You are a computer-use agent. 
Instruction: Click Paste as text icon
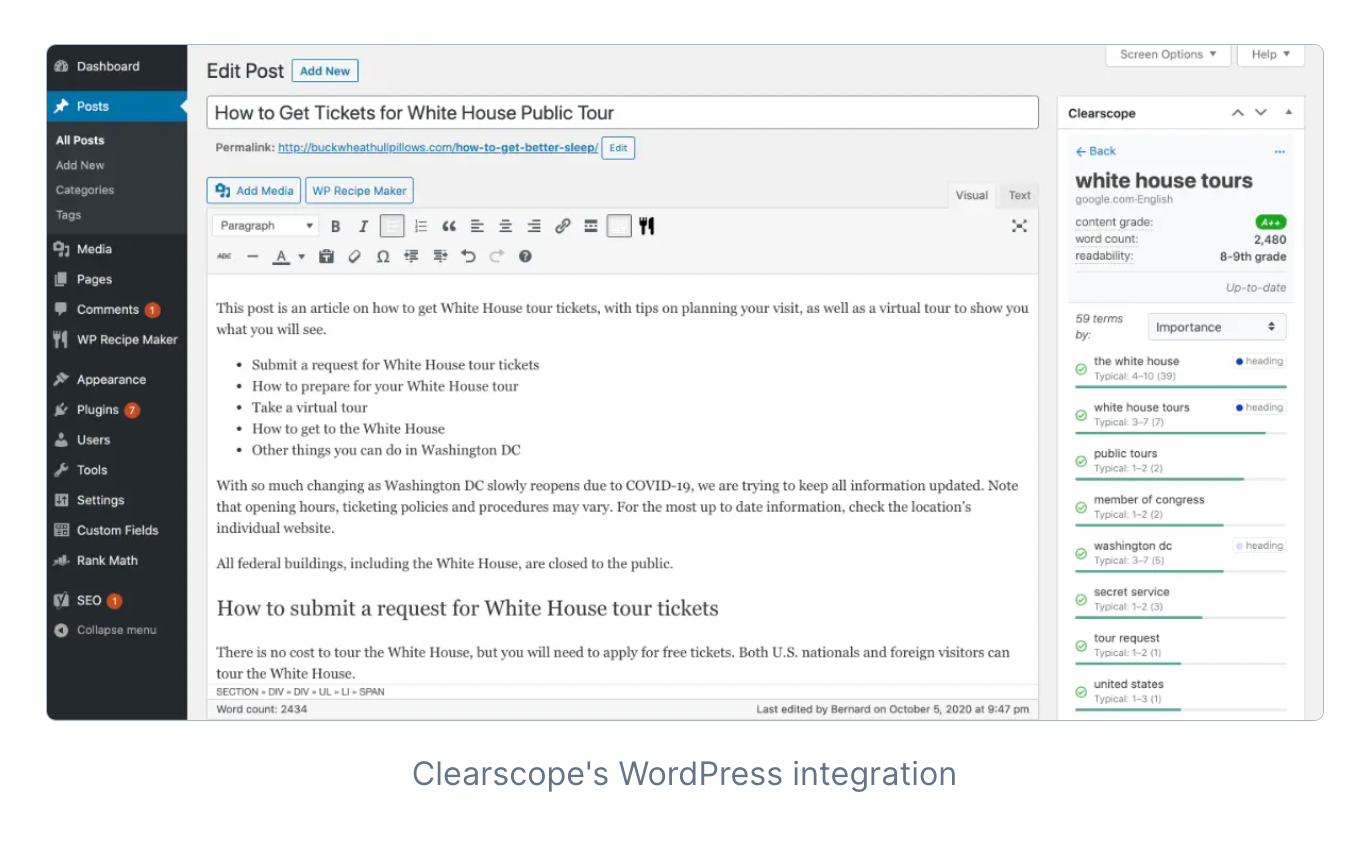326,256
